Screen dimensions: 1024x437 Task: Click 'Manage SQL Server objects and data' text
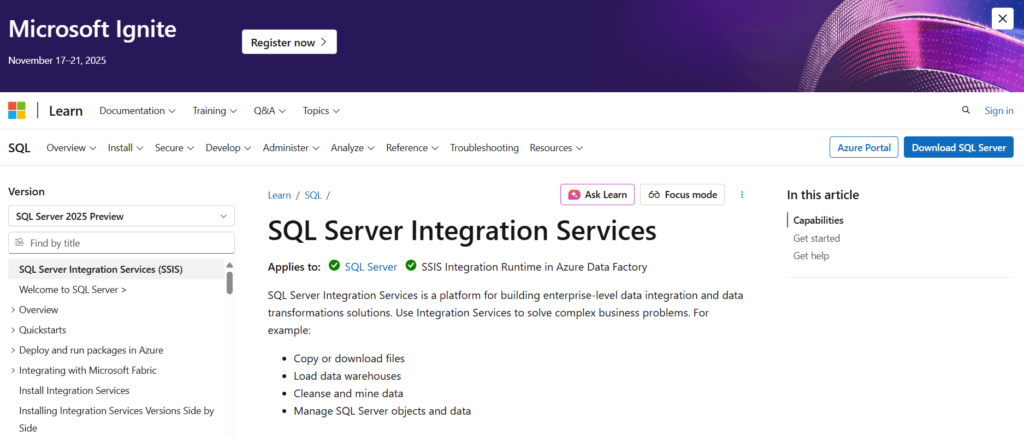point(382,412)
